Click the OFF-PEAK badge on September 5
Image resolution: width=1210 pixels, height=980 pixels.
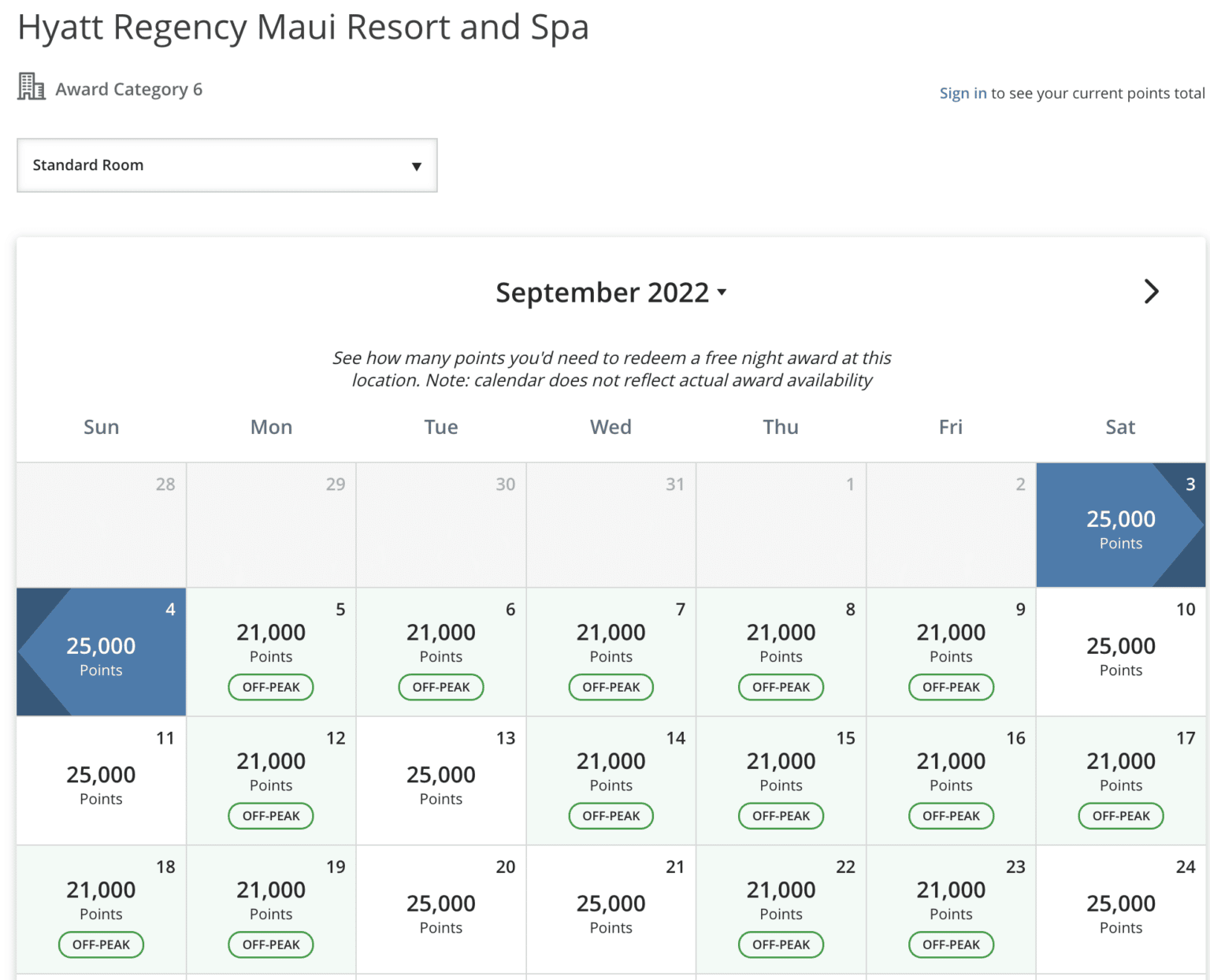pyautogui.click(x=271, y=687)
